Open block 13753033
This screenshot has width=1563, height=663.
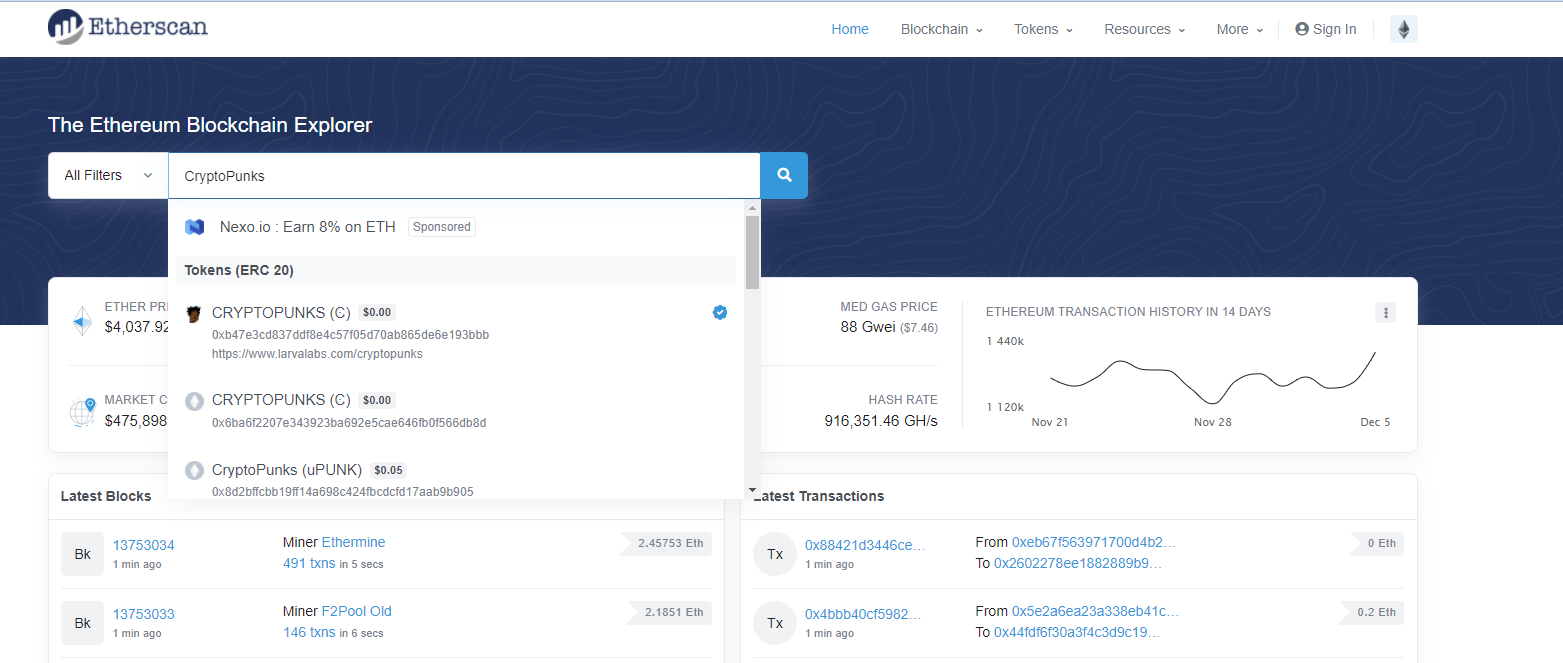pos(143,614)
